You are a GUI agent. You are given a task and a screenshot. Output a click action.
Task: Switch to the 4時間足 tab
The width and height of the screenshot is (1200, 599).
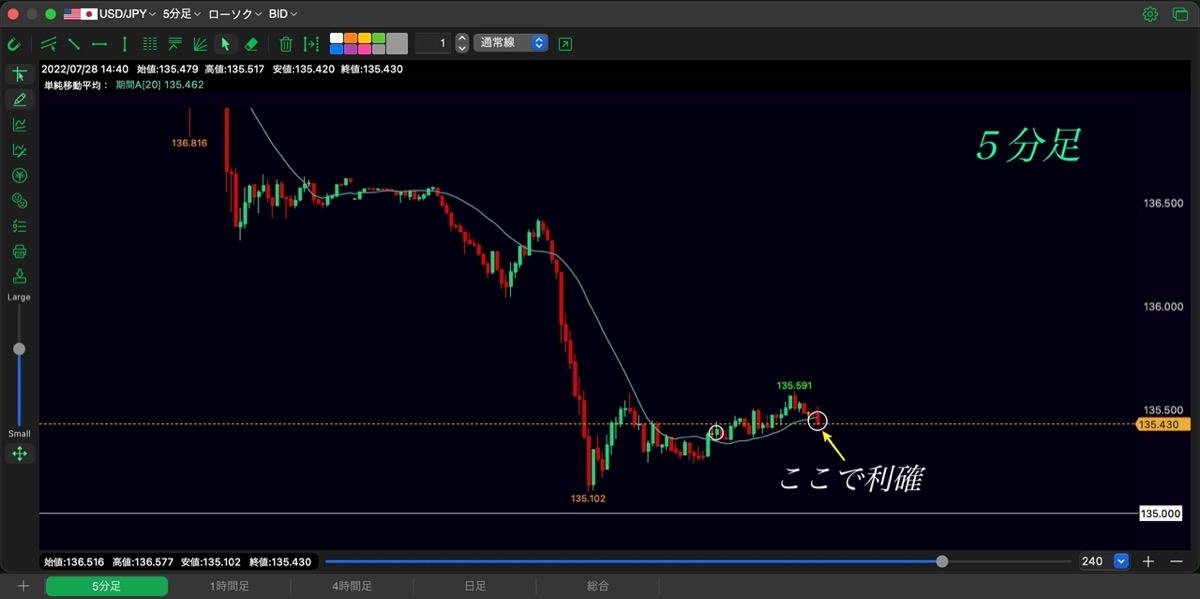pyautogui.click(x=352, y=586)
